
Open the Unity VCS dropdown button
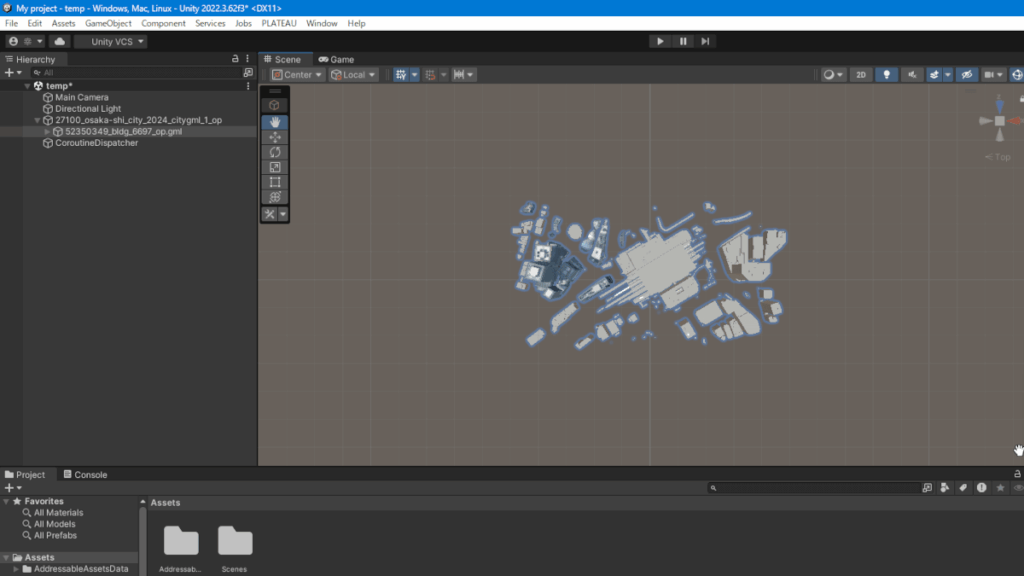[110, 41]
